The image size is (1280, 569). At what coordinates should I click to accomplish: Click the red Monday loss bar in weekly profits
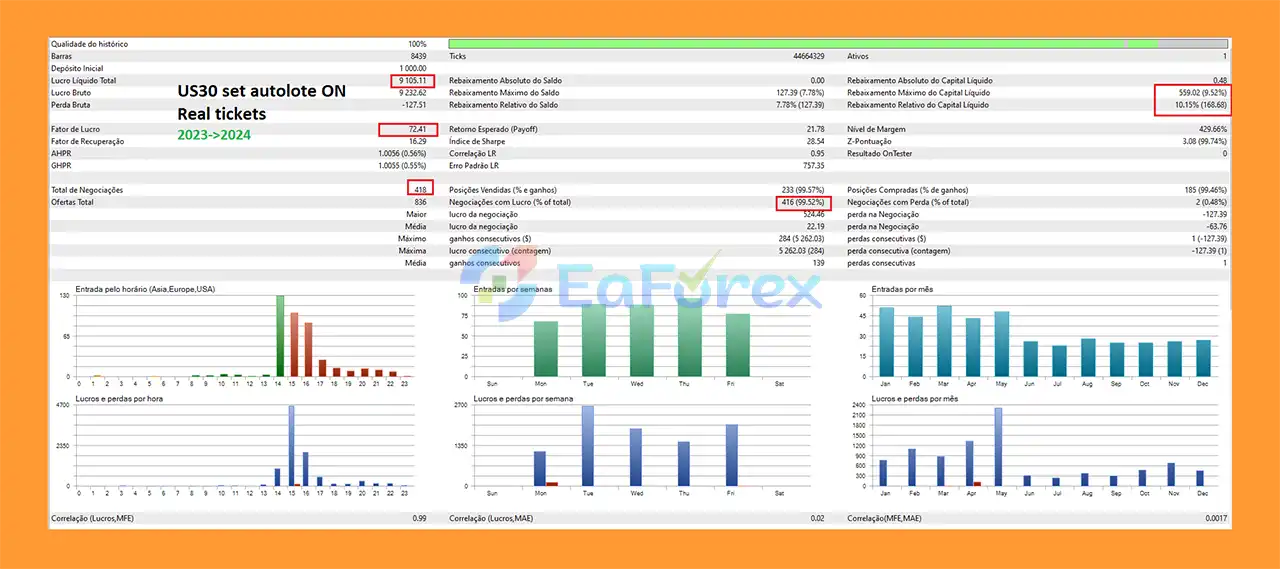[x=551, y=483]
